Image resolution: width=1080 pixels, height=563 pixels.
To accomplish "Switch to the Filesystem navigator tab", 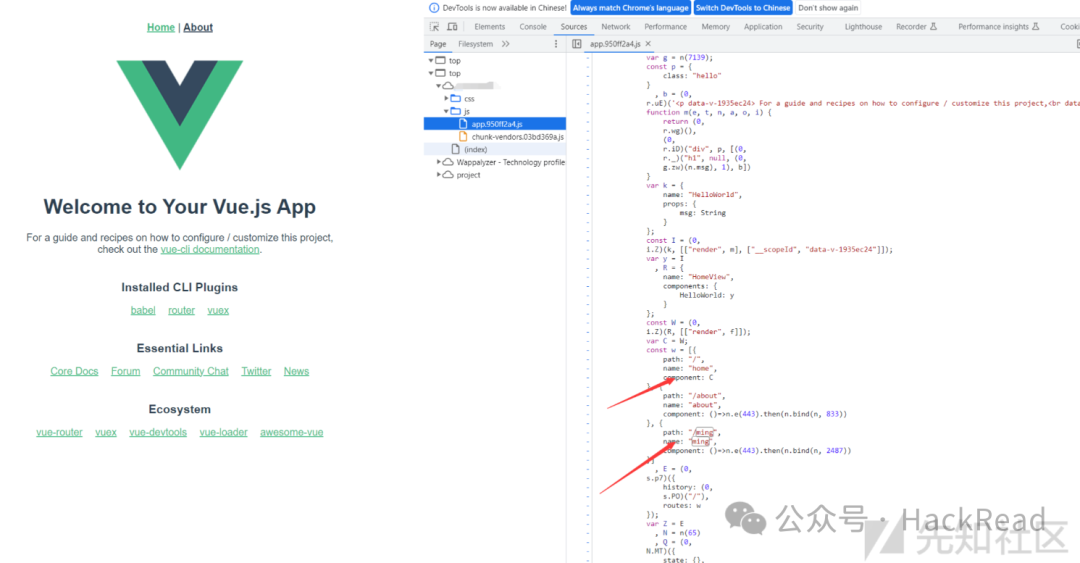I will [475, 43].
